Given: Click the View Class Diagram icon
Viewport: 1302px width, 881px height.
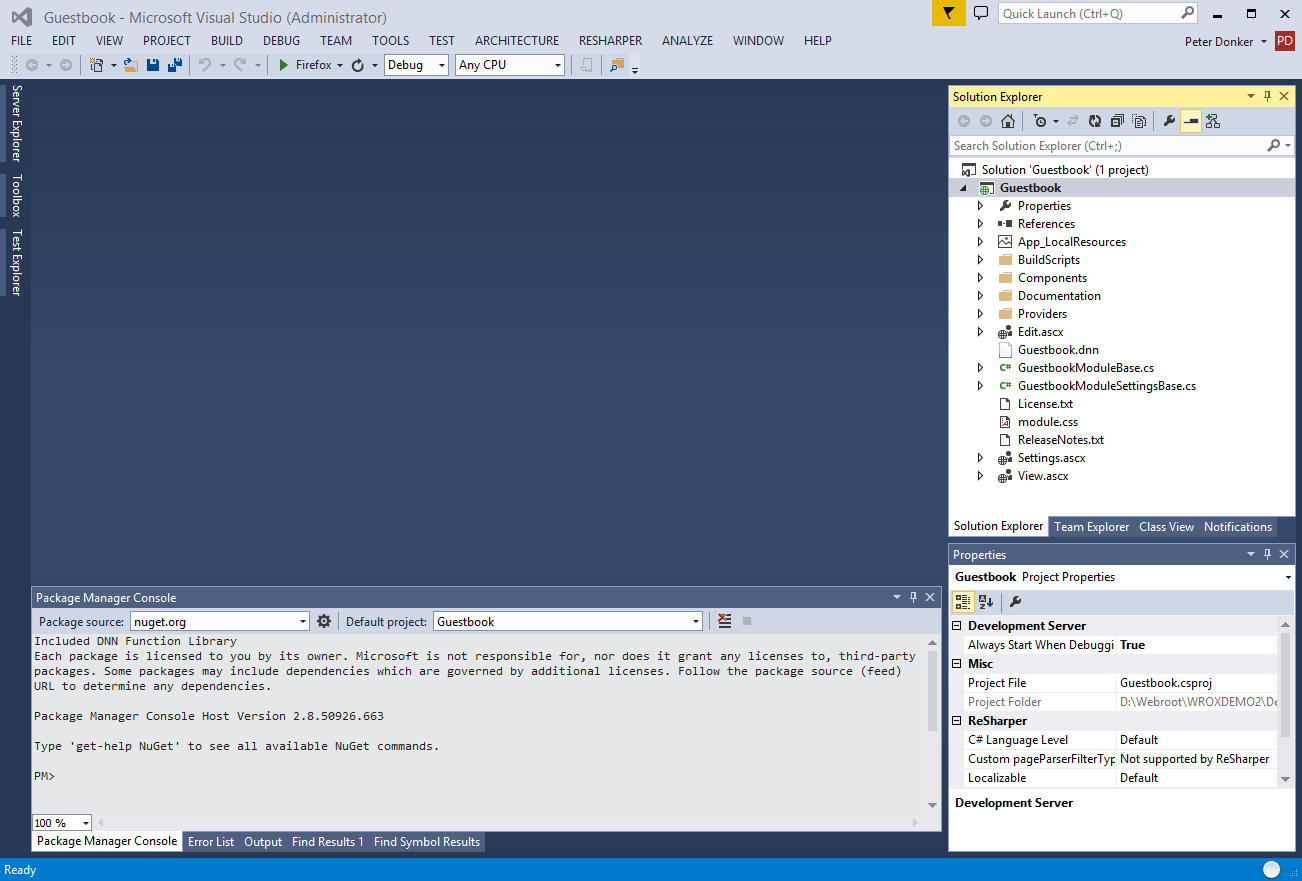Looking at the screenshot, I should point(1213,121).
